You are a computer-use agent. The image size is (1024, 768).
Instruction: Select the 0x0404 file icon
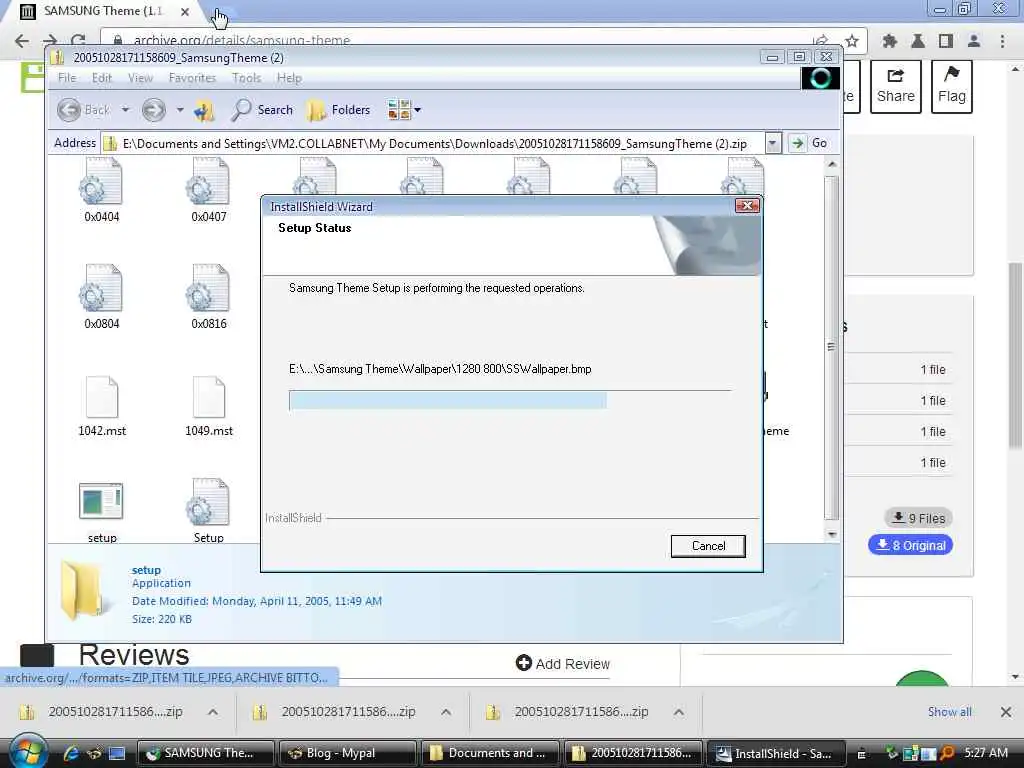tap(102, 190)
